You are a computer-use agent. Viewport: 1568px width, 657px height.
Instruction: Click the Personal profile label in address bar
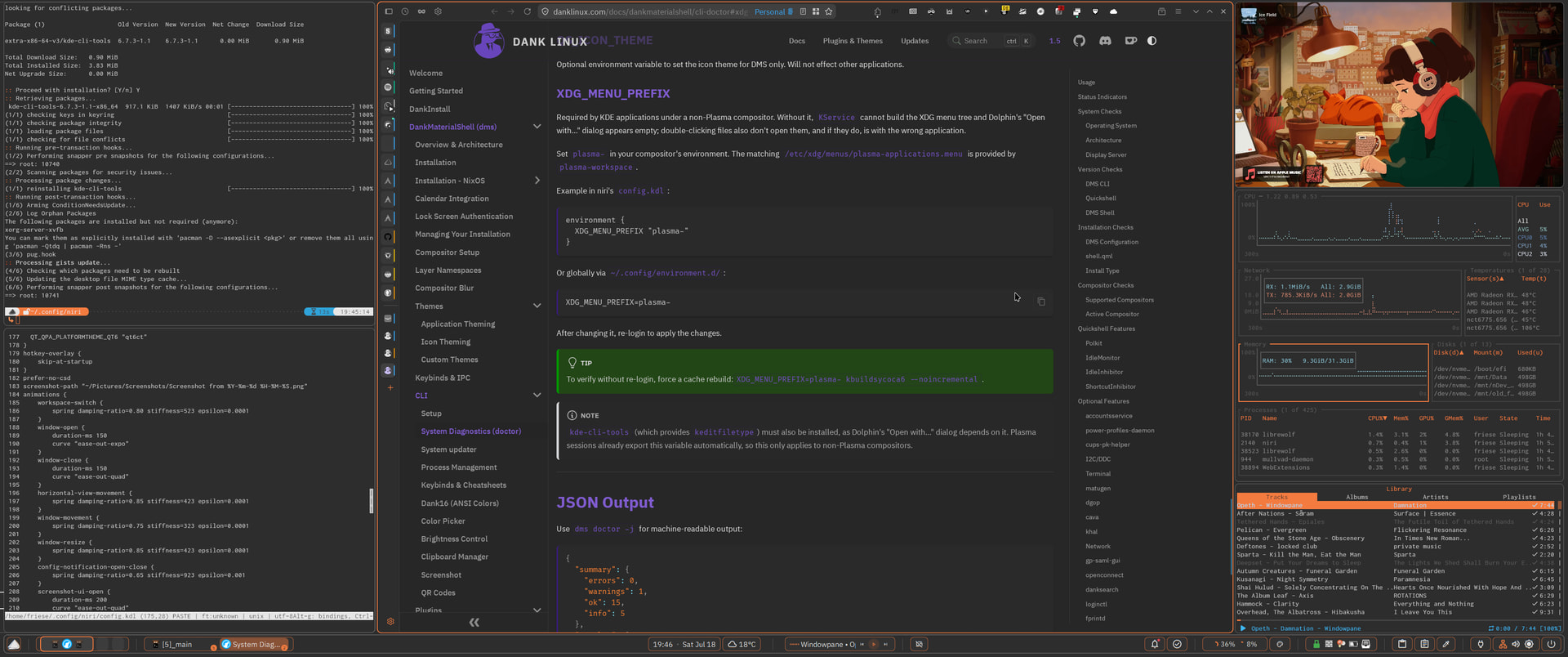click(774, 11)
